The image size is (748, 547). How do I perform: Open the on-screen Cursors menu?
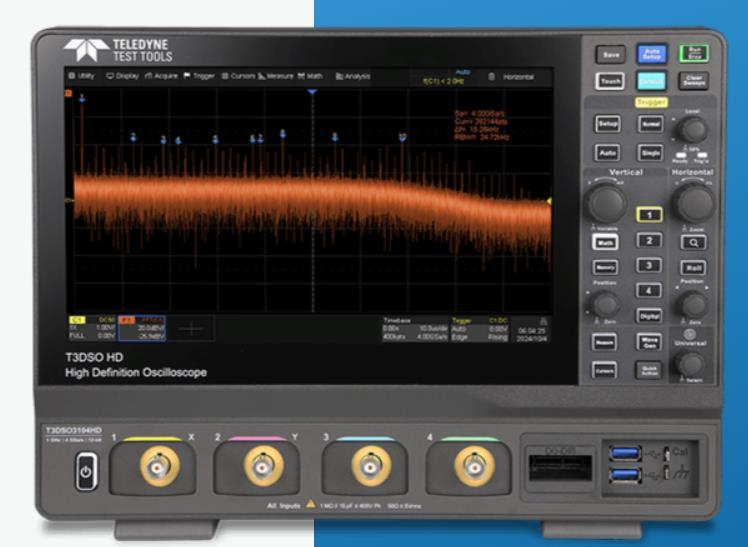pyautogui.click(x=238, y=76)
